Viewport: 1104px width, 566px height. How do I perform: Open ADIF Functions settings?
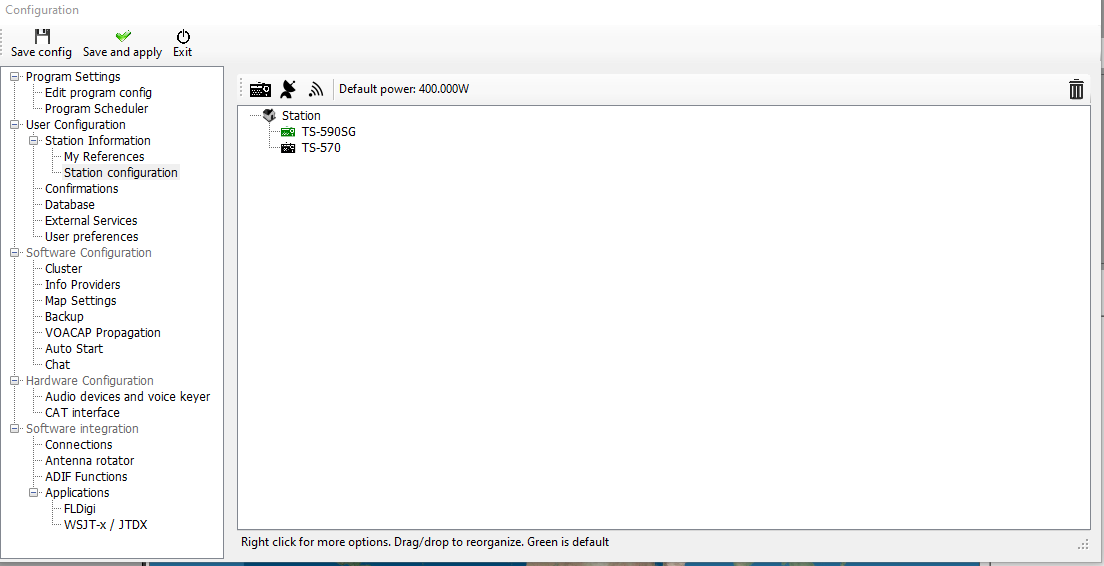click(86, 477)
